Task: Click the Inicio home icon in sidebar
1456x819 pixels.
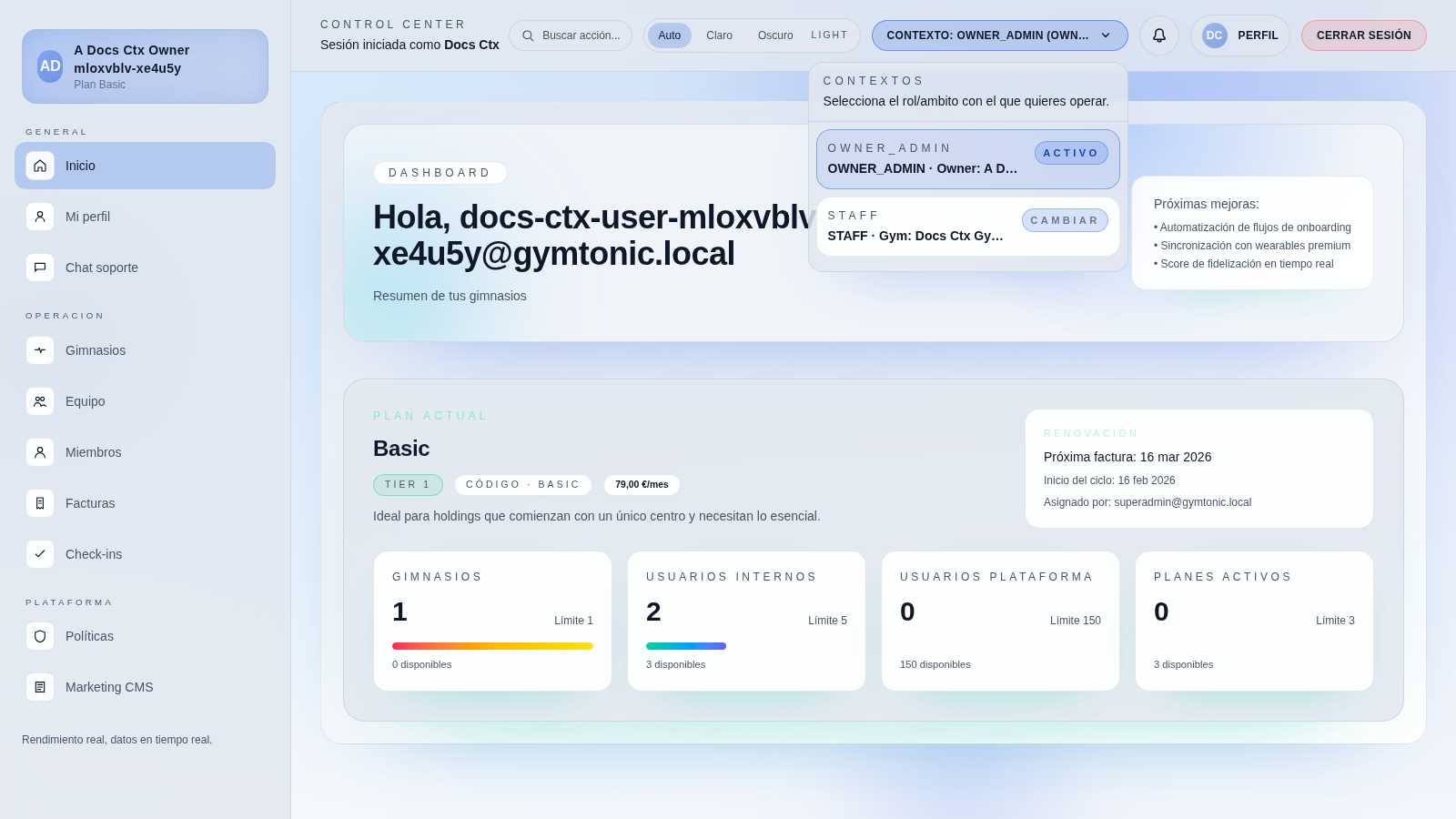Action: click(x=40, y=166)
